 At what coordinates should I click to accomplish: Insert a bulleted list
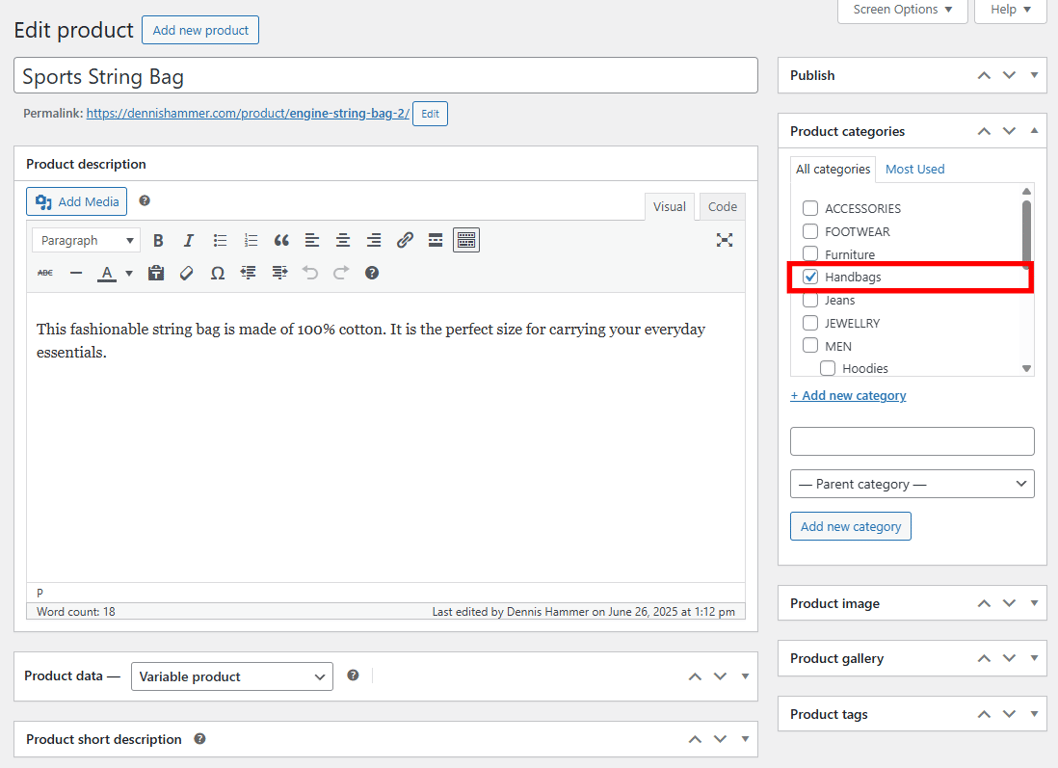pyautogui.click(x=219, y=239)
